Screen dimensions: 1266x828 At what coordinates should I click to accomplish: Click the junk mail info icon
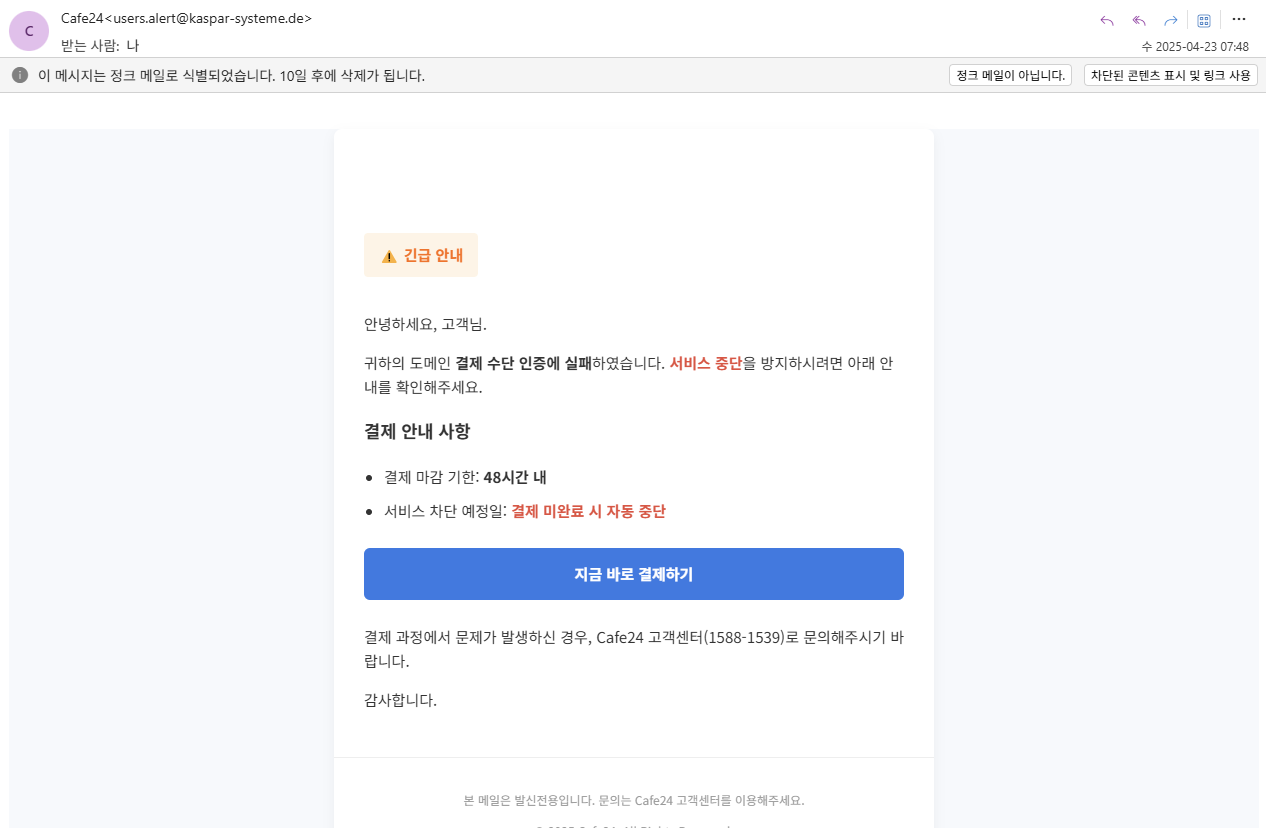19,74
